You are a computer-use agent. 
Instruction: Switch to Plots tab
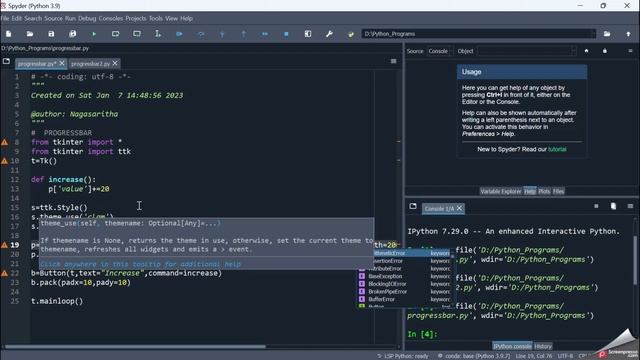pyautogui.click(x=544, y=191)
